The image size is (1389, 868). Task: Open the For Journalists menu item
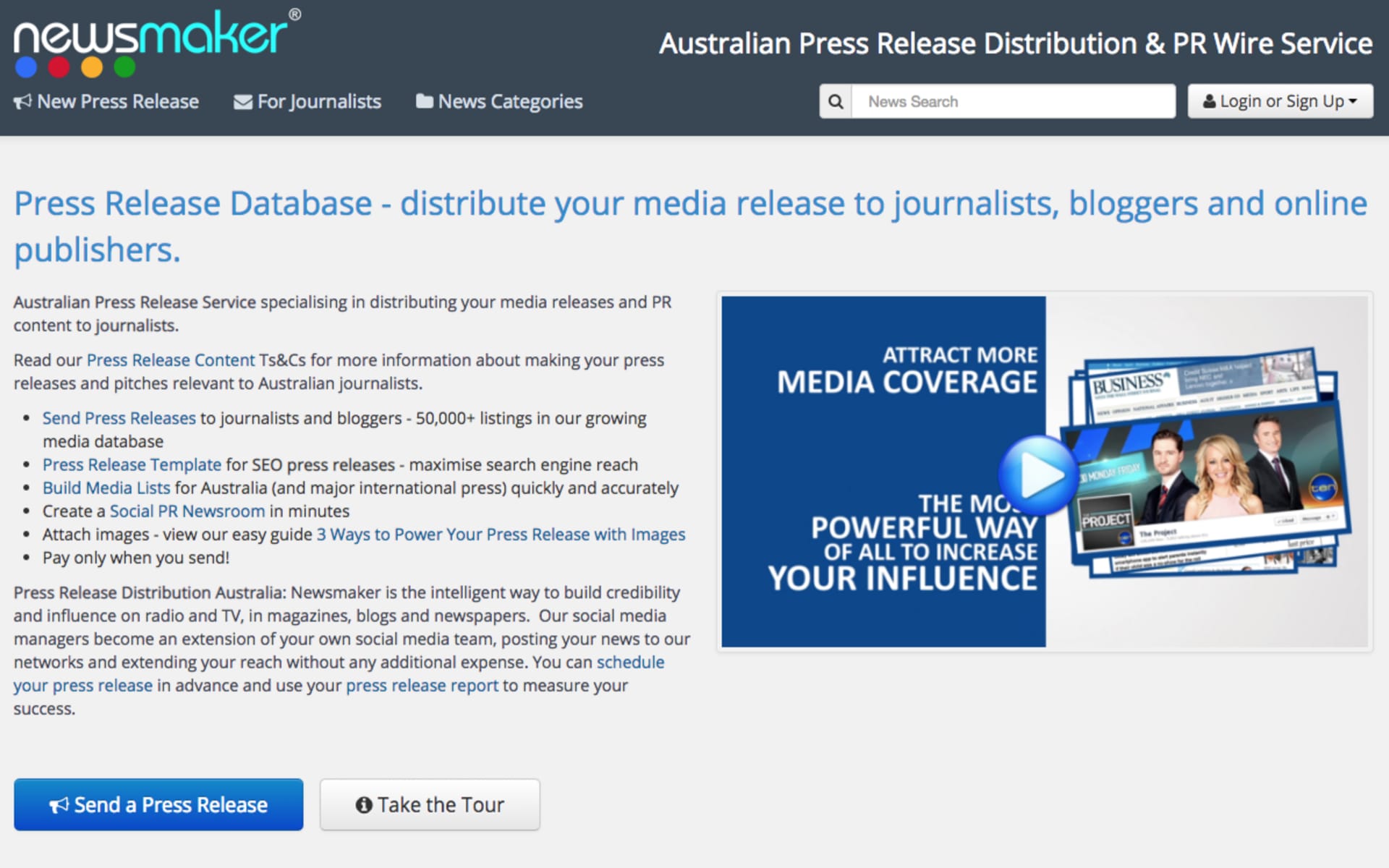pyautogui.click(x=307, y=102)
